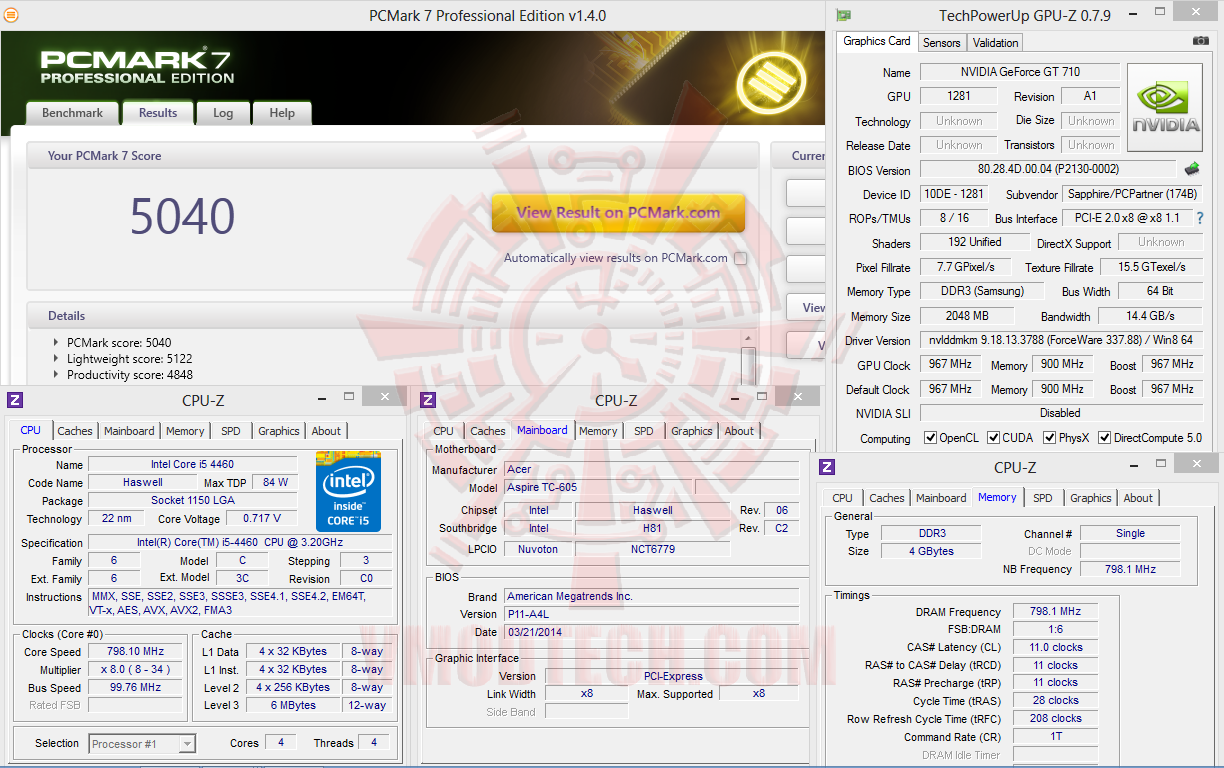Click the DRAM Frequency 798.1 MHz value
This screenshot has width=1224, height=768.
pyautogui.click(x=1055, y=612)
